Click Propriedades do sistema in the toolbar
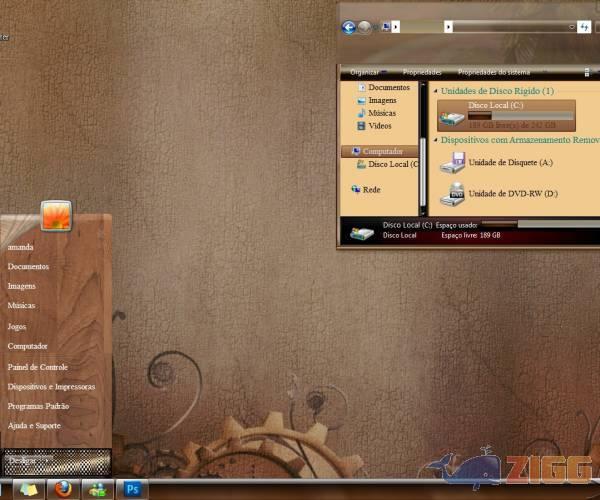The height and width of the screenshot is (500, 600). 492,72
